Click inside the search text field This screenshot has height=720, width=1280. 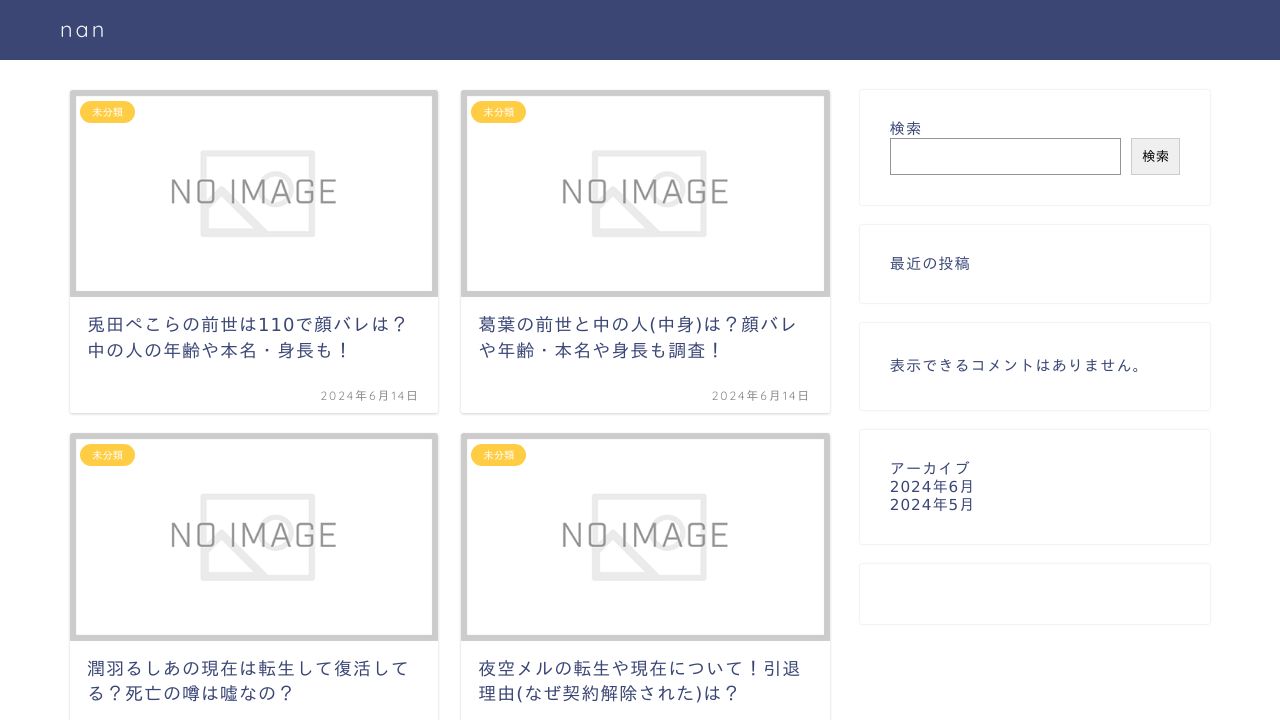(x=1005, y=156)
